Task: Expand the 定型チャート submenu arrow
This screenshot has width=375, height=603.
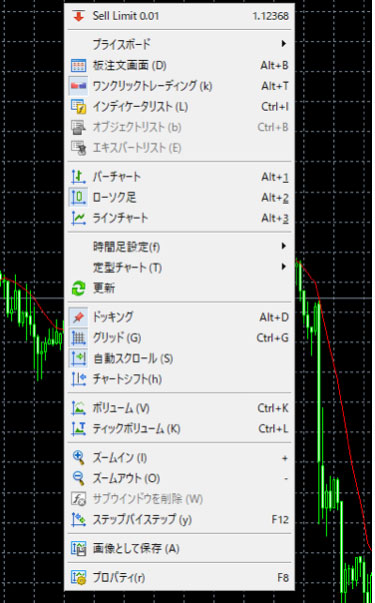Action: coord(283,267)
